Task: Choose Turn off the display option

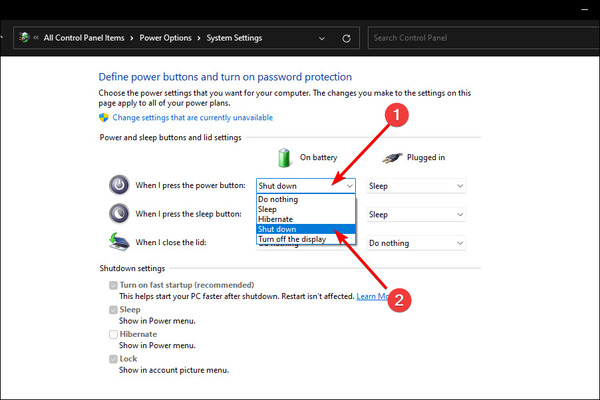Action: [x=306, y=239]
